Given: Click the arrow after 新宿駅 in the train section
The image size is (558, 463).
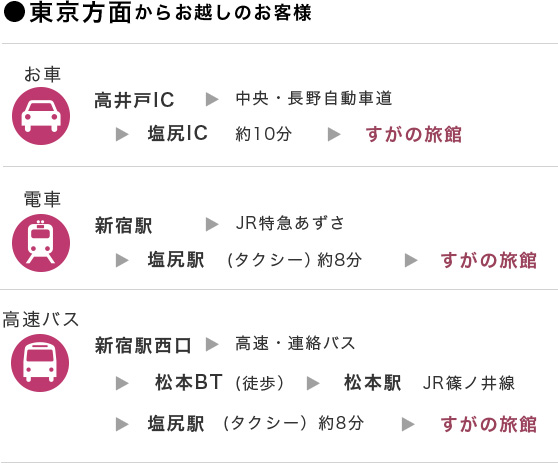Looking at the screenshot, I should tap(212, 225).
